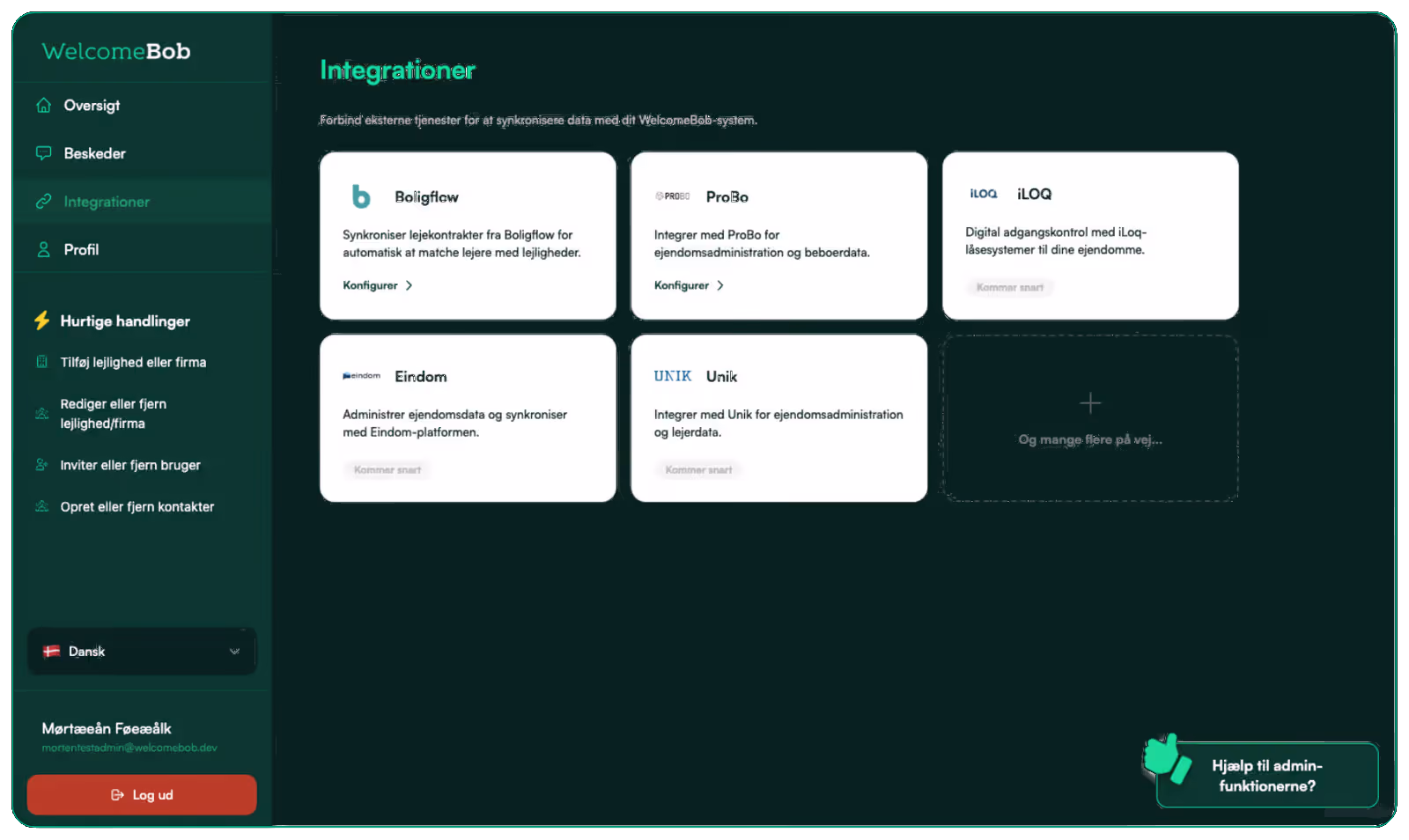Click the icon beside Opret eller fjern kontakter
This screenshot has width=1409, height=840.
pyautogui.click(x=41, y=506)
